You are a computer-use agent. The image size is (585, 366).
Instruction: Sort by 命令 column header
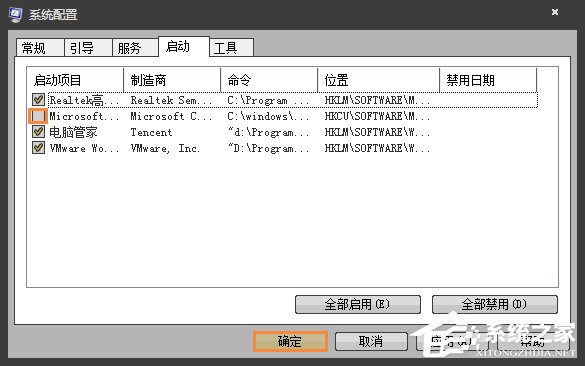269,80
